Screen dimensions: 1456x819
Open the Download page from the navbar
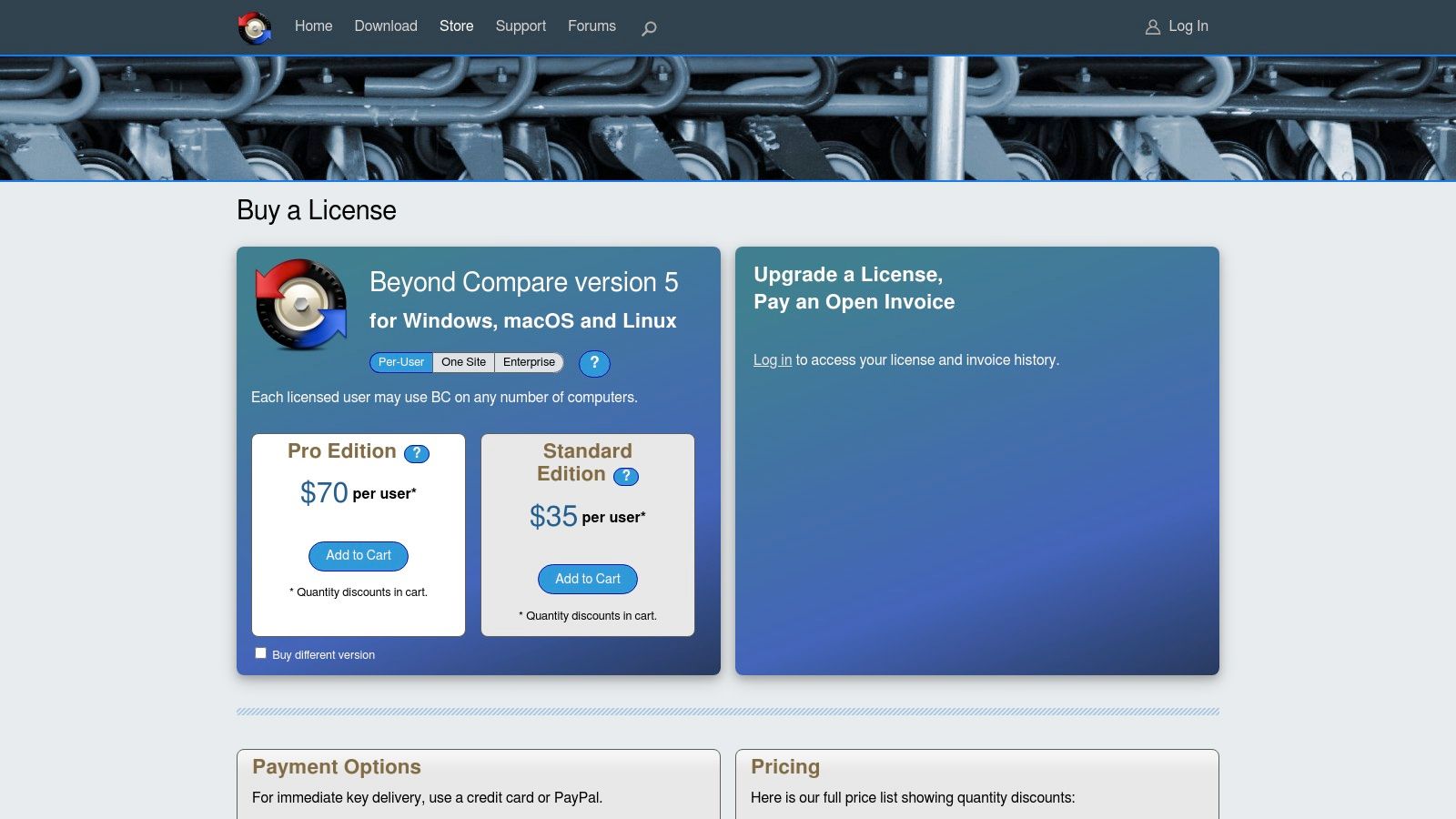click(386, 26)
